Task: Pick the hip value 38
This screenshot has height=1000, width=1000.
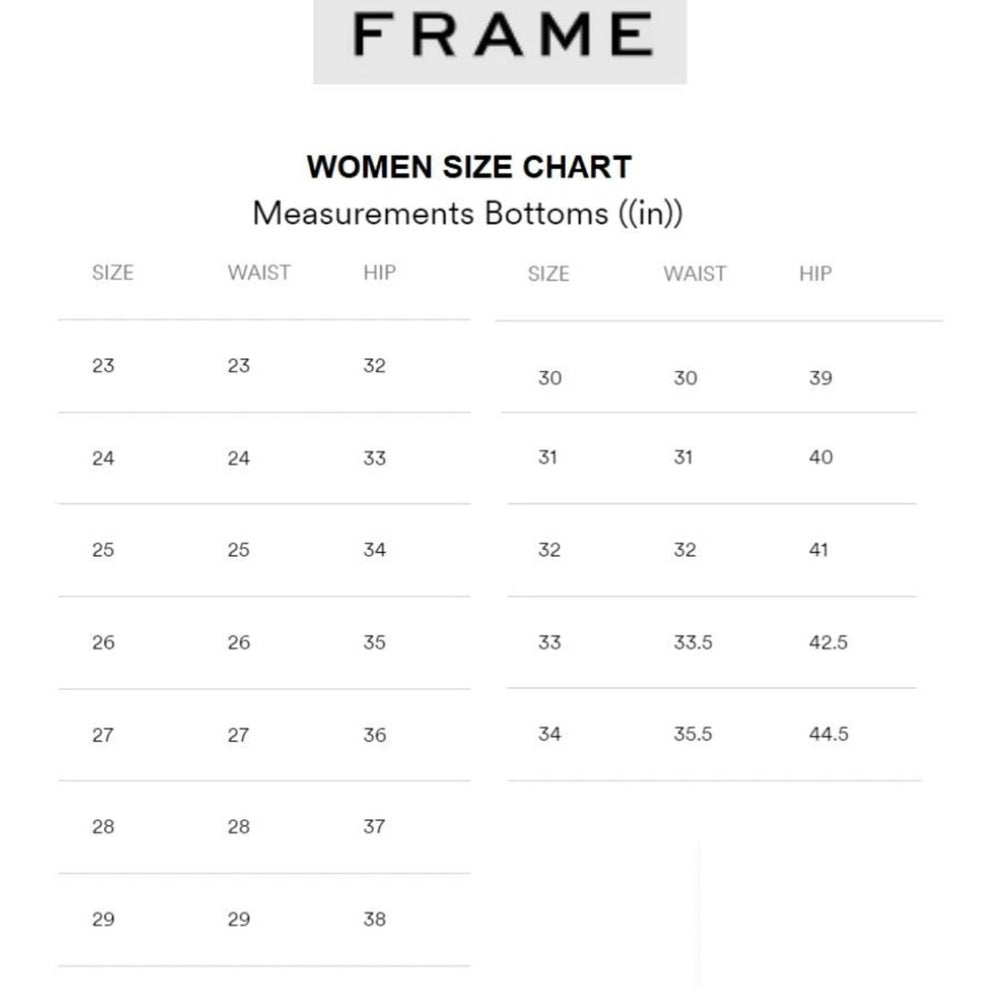Action: 374,919
